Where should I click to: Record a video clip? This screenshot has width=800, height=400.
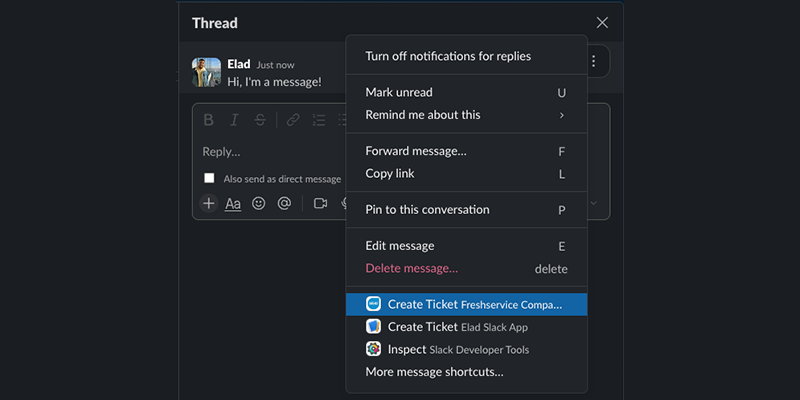[320, 204]
